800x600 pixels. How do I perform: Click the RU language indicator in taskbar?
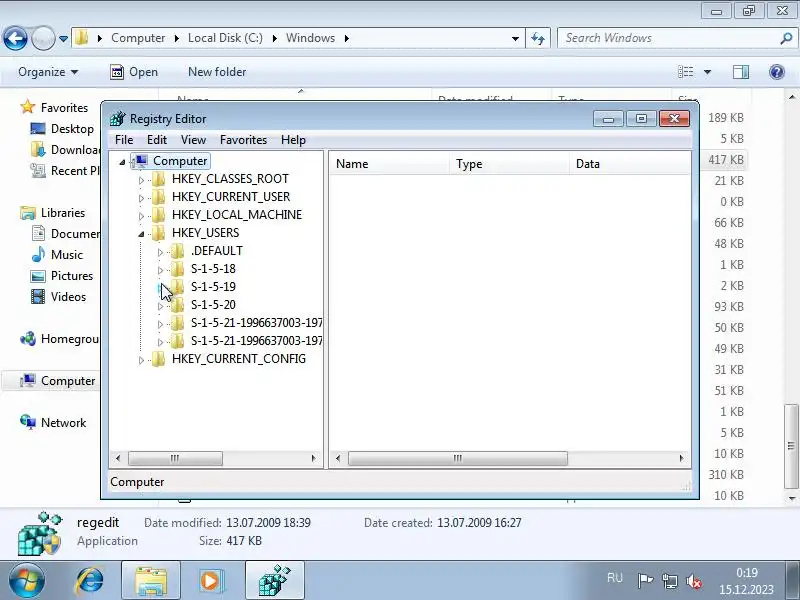615,578
